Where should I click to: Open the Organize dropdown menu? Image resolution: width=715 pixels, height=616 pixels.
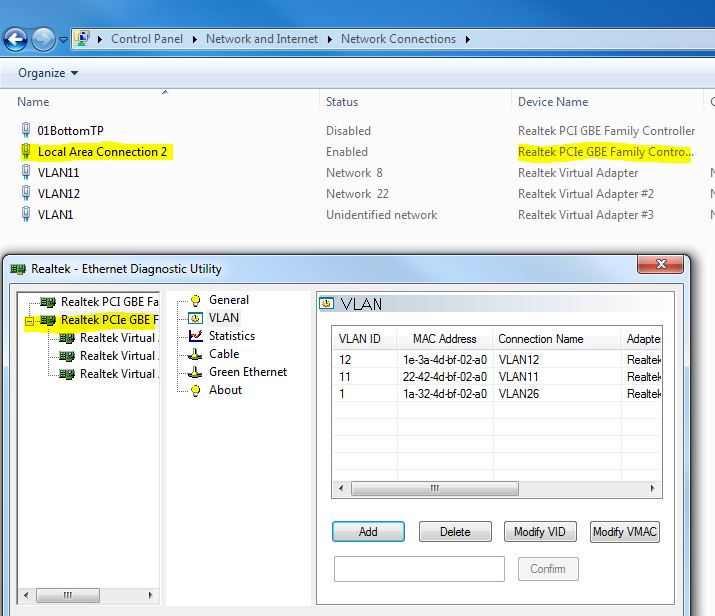[x=48, y=73]
